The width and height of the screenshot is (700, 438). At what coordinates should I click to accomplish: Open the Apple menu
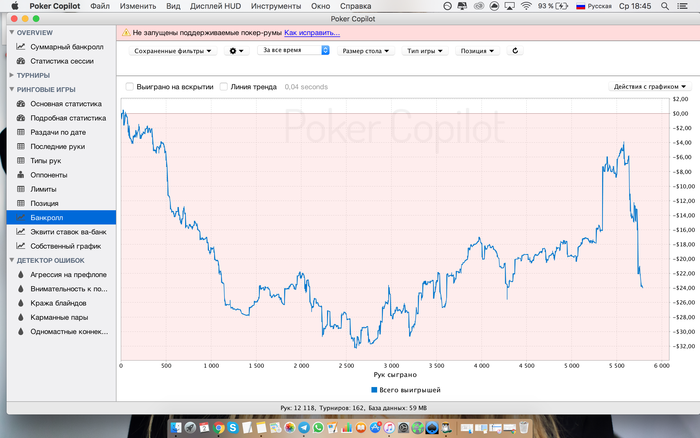coord(14,6)
